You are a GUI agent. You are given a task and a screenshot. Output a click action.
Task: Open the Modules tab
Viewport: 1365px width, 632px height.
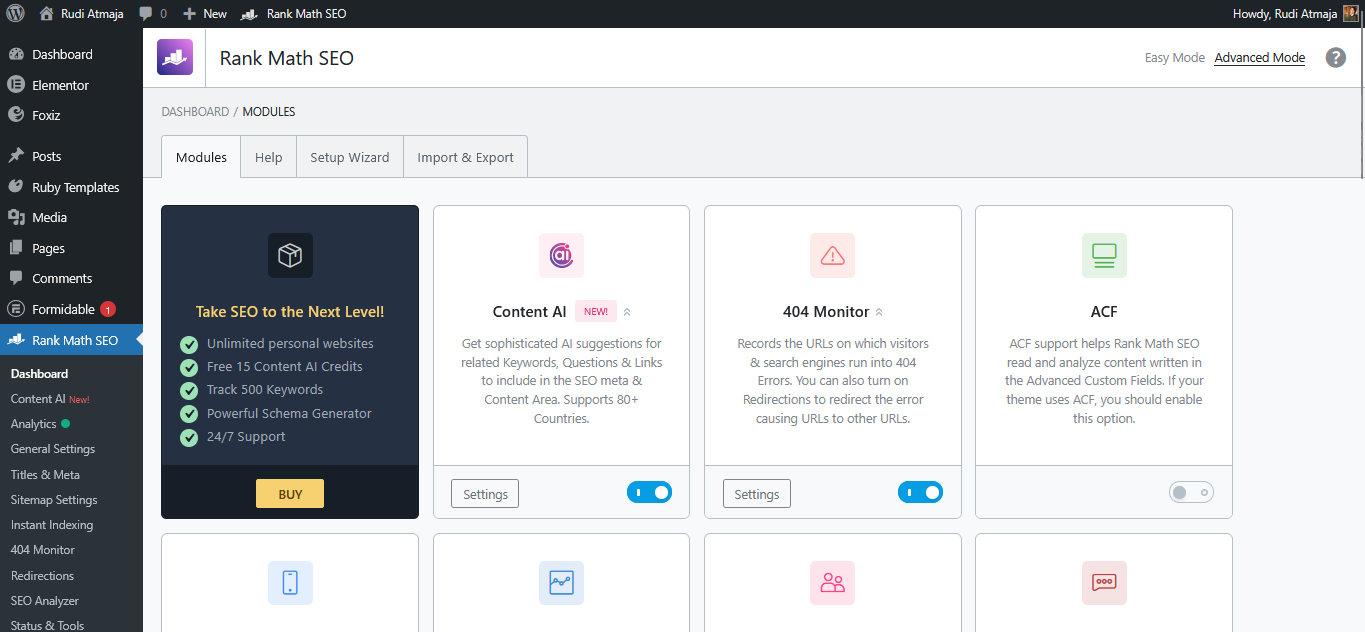pos(201,157)
